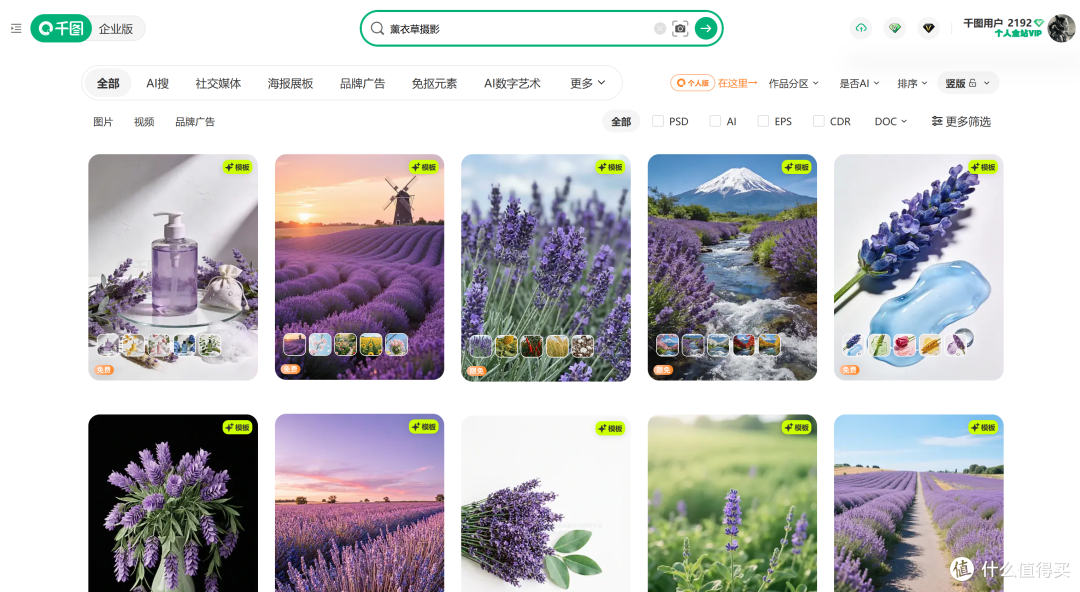Click 模板 badge on lavender path image
1080x592 pixels.
[984, 427]
